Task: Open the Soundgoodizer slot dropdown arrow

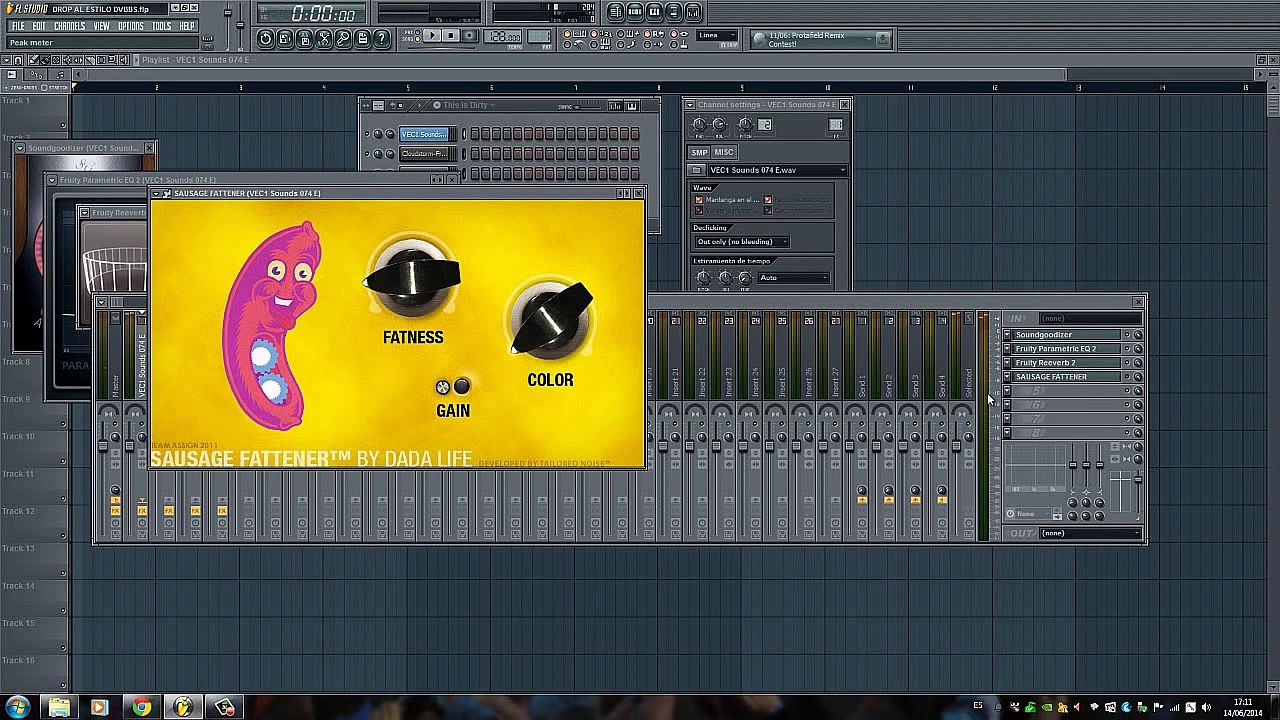Action: pos(1007,335)
